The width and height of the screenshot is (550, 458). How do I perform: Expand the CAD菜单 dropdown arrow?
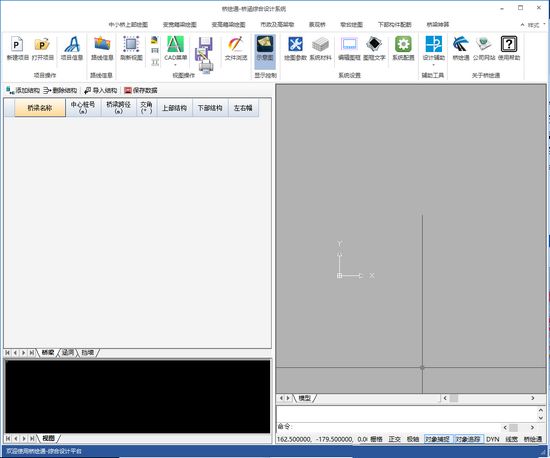coord(175,65)
